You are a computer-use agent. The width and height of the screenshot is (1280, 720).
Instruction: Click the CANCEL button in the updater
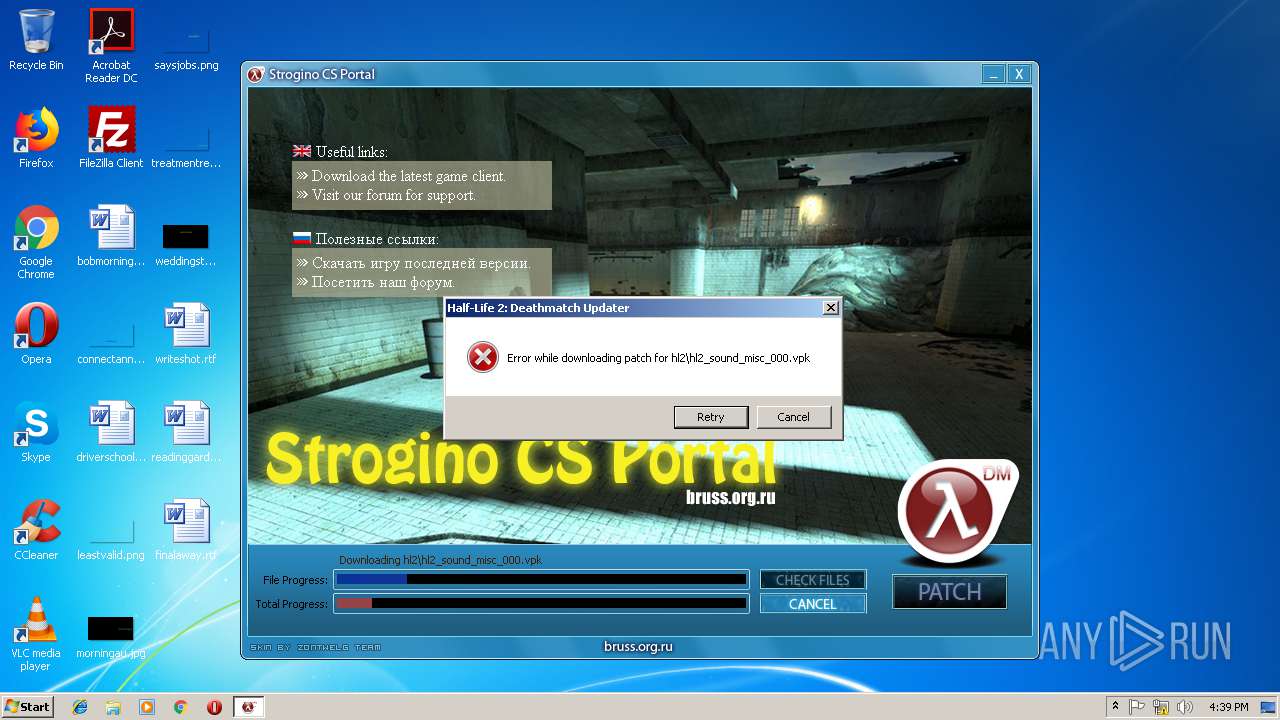pyautogui.click(x=813, y=604)
